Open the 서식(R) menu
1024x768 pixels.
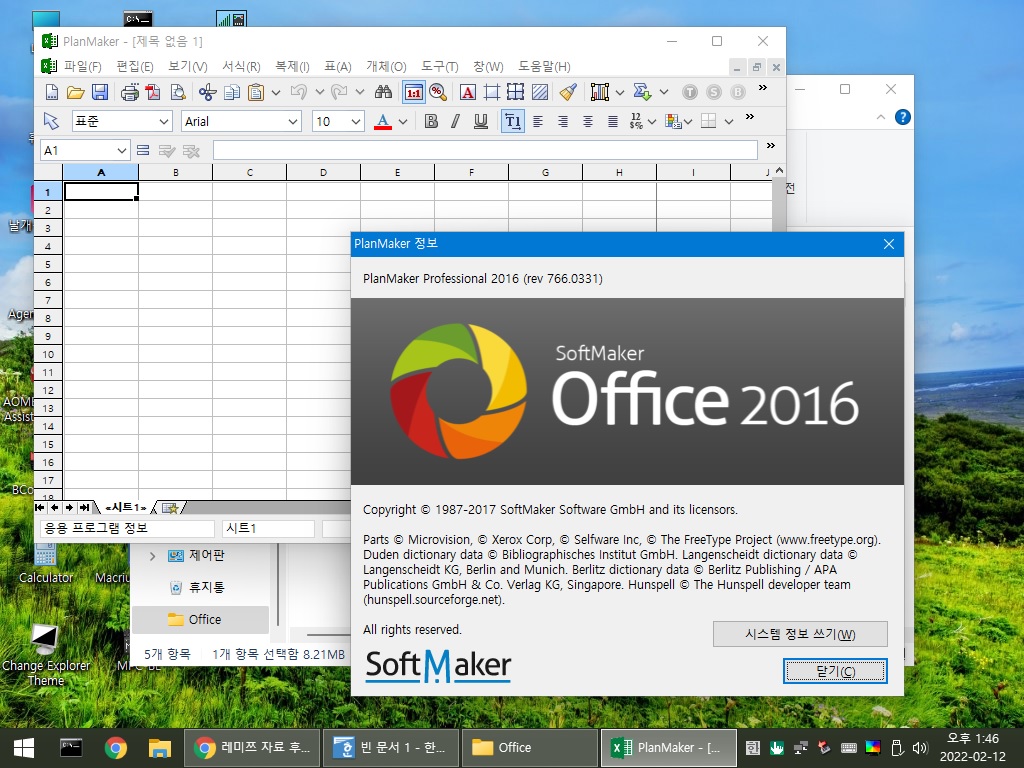[x=241, y=66]
